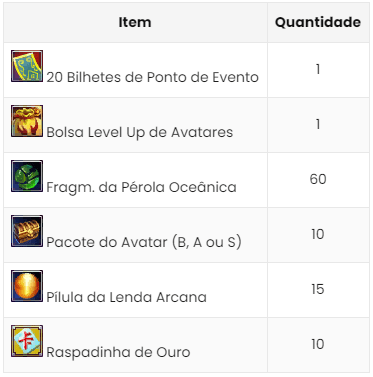Click quantity 10 in Pacote do Avatar row

click(x=318, y=234)
